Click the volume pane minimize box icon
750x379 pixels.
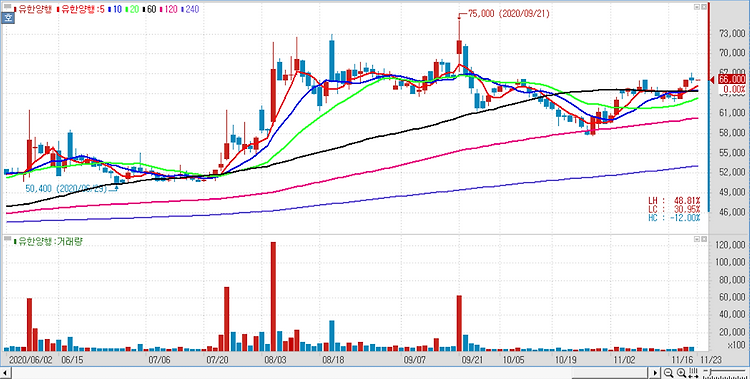point(697,238)
